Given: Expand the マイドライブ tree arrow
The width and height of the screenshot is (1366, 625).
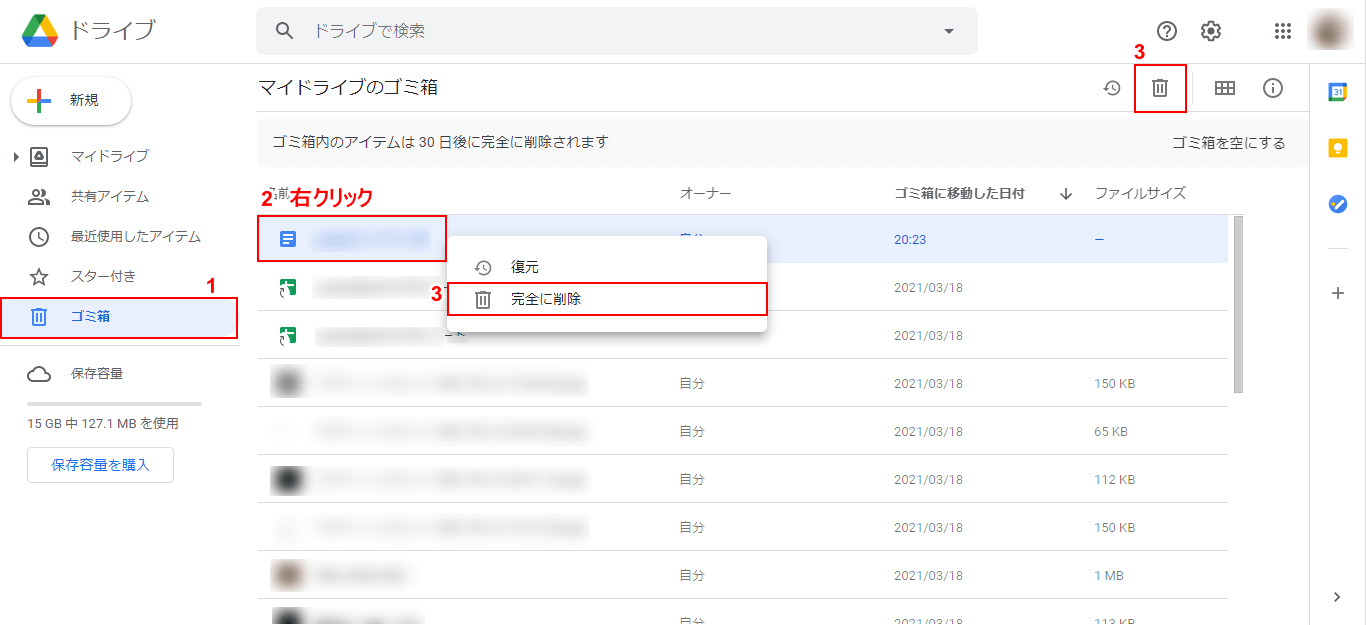Looking at the screenshot, I should click(x=16, y=157).
